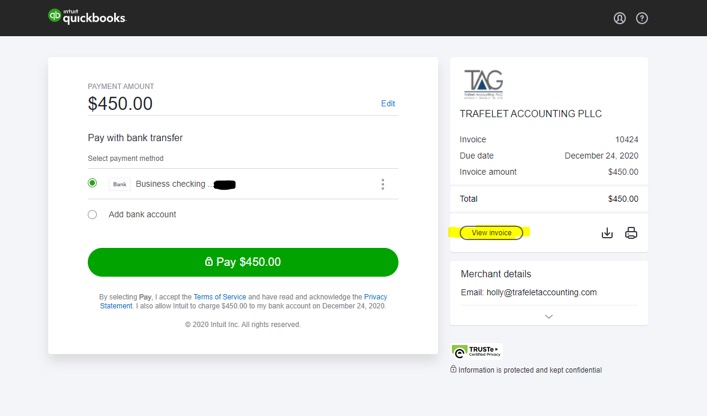Viewport: 707px width, 416px height.
Task: Click the merchant email holly@trafeletaccounting.com
Action: tap(542, 293)
